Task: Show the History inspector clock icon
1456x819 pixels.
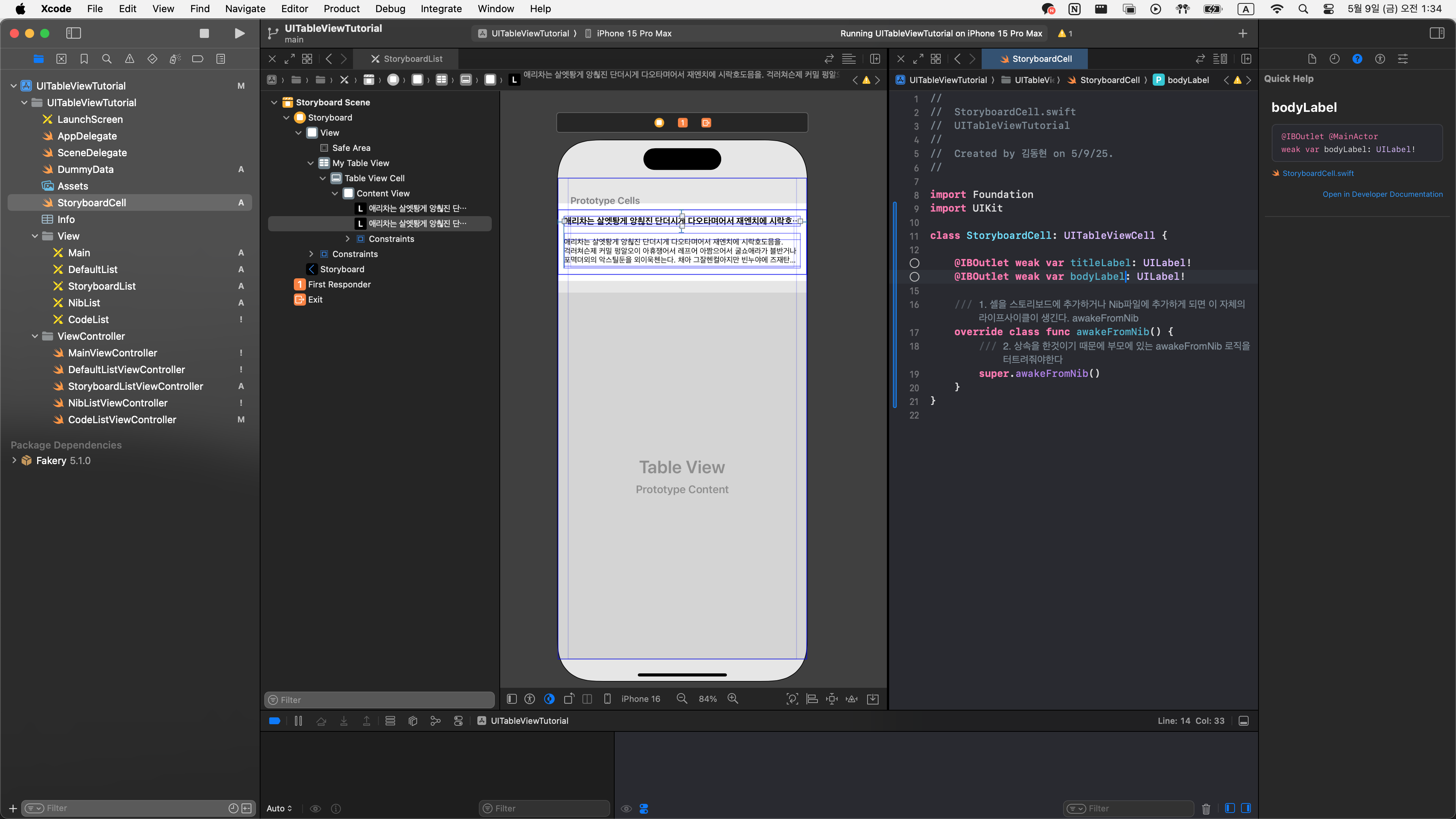Action: (1335, 59)
